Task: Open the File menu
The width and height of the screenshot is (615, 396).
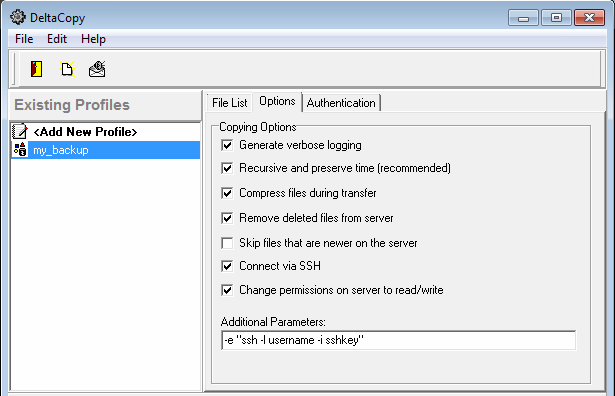Action: 24,39
